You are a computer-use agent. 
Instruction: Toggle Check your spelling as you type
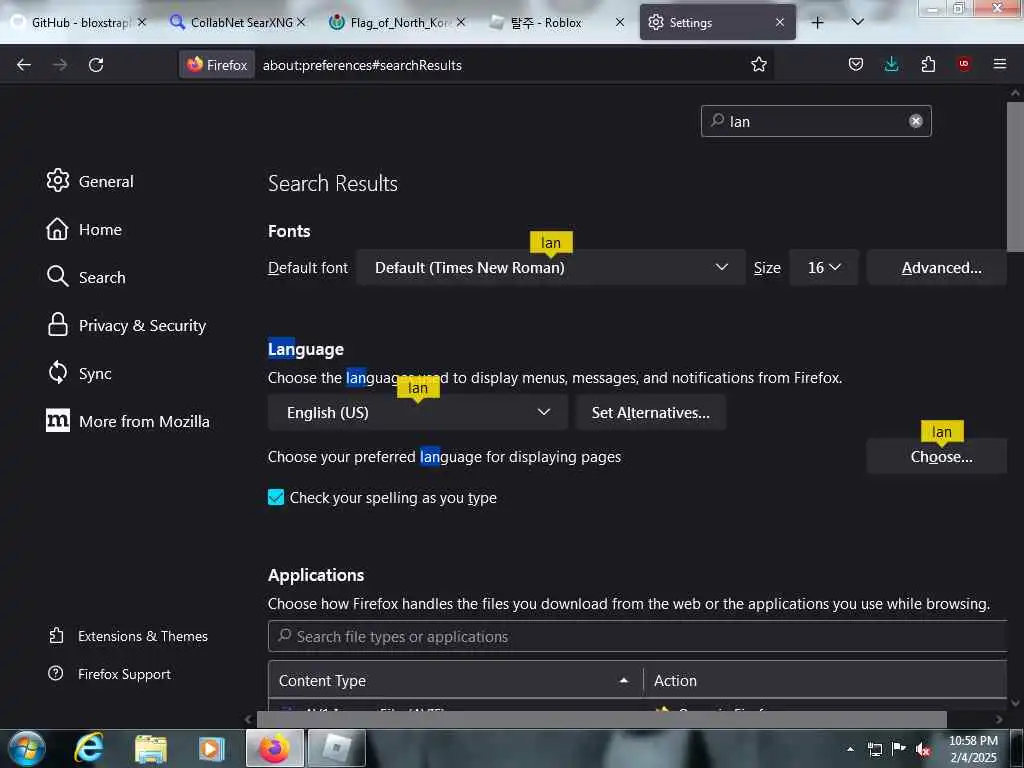pos(276,498)
